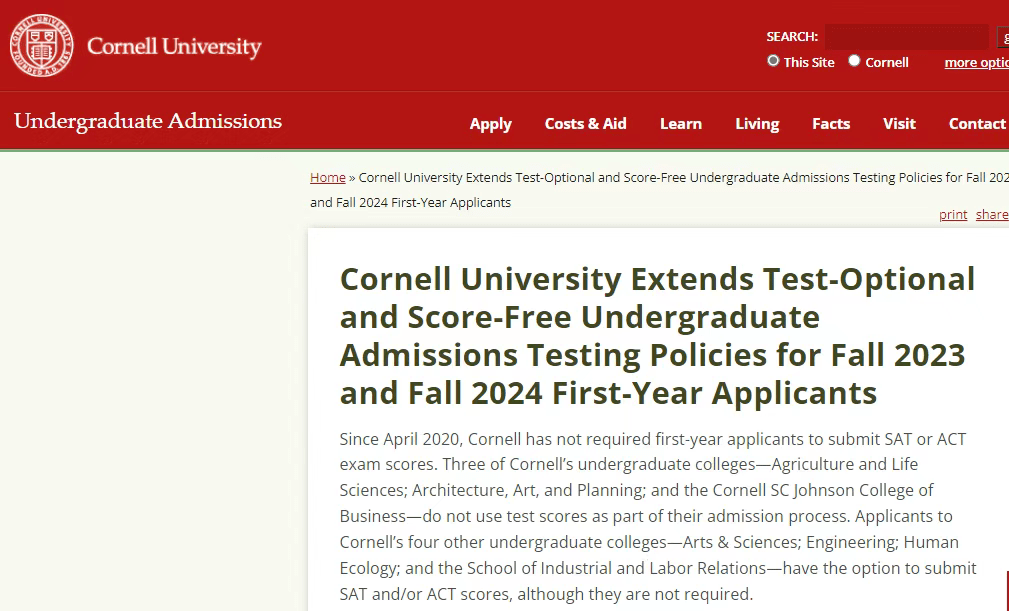Go to the Undergraduate Admissions site title
Screen dimensions: 1009x611
pyautogui.click(x=148, y=121)
